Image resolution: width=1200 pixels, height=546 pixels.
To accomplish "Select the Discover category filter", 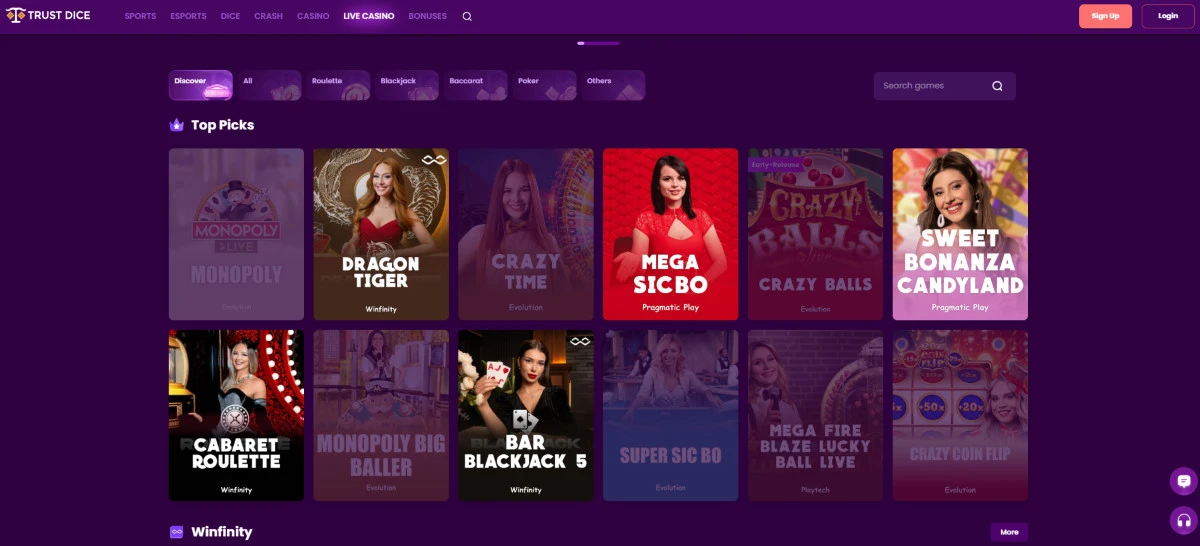I will [200, 85].
